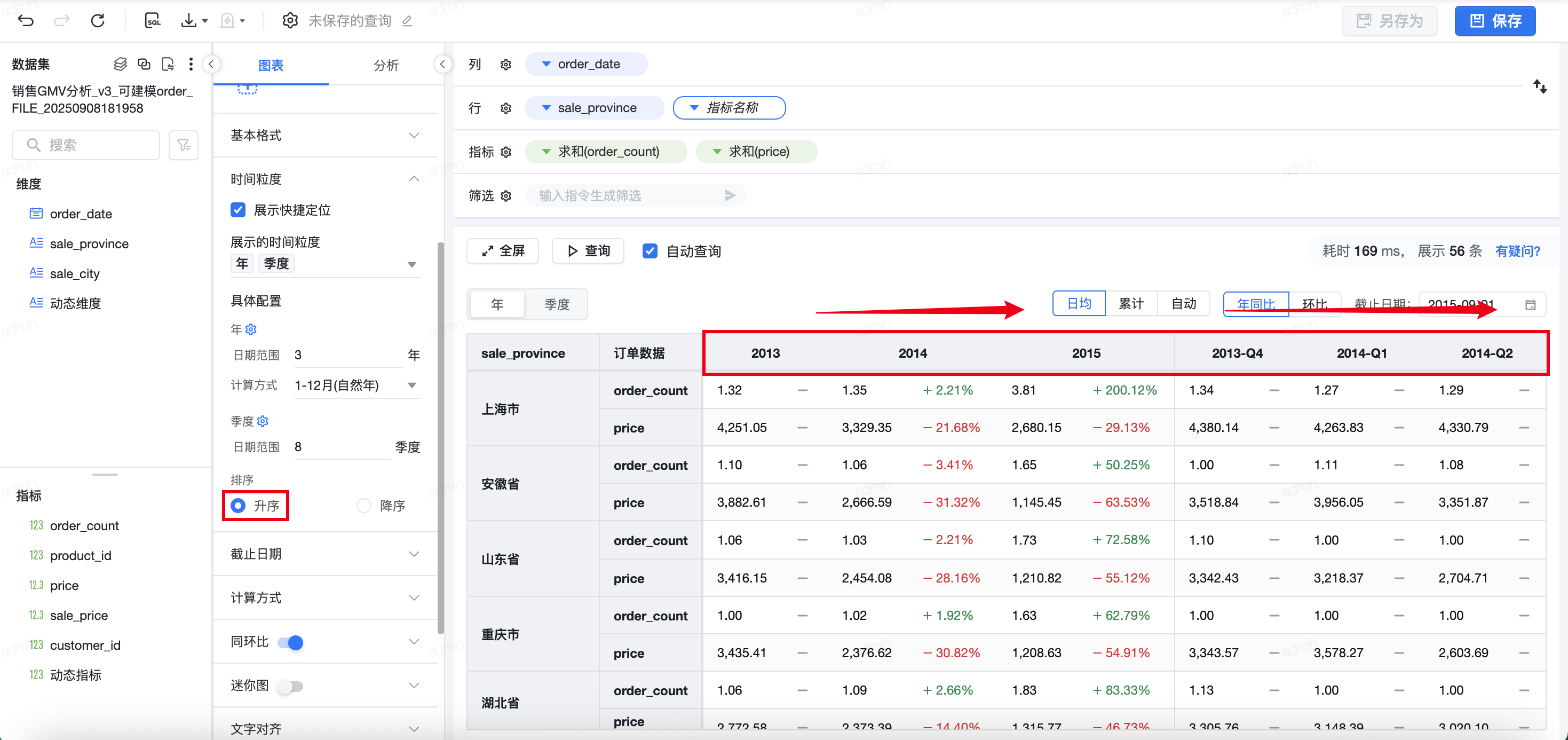Open the 有疑问? link

[1517, 251]
